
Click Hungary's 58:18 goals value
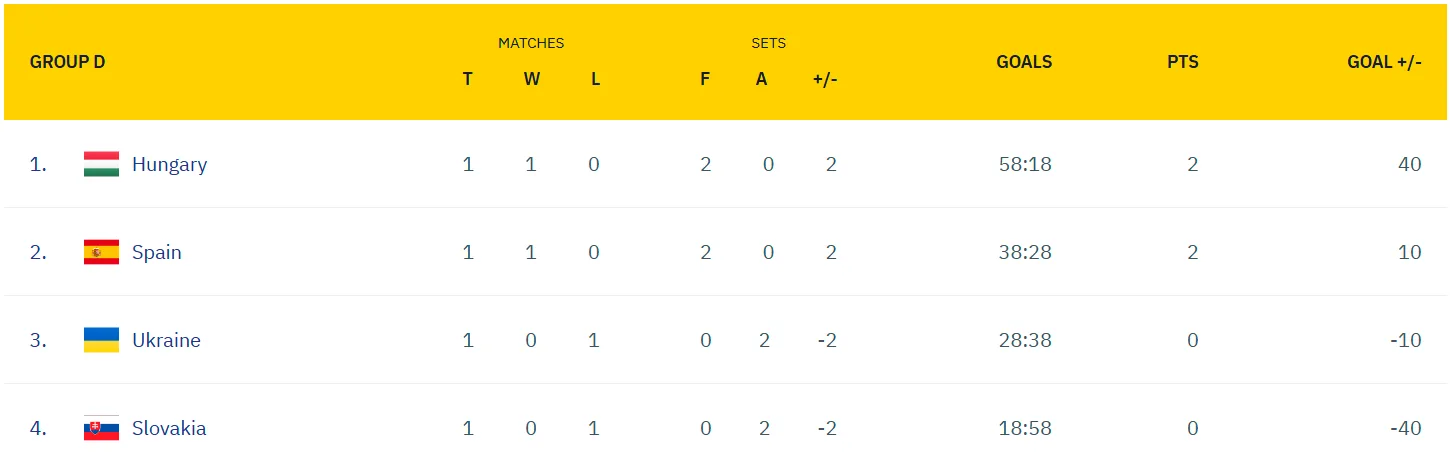[1025, 164]
